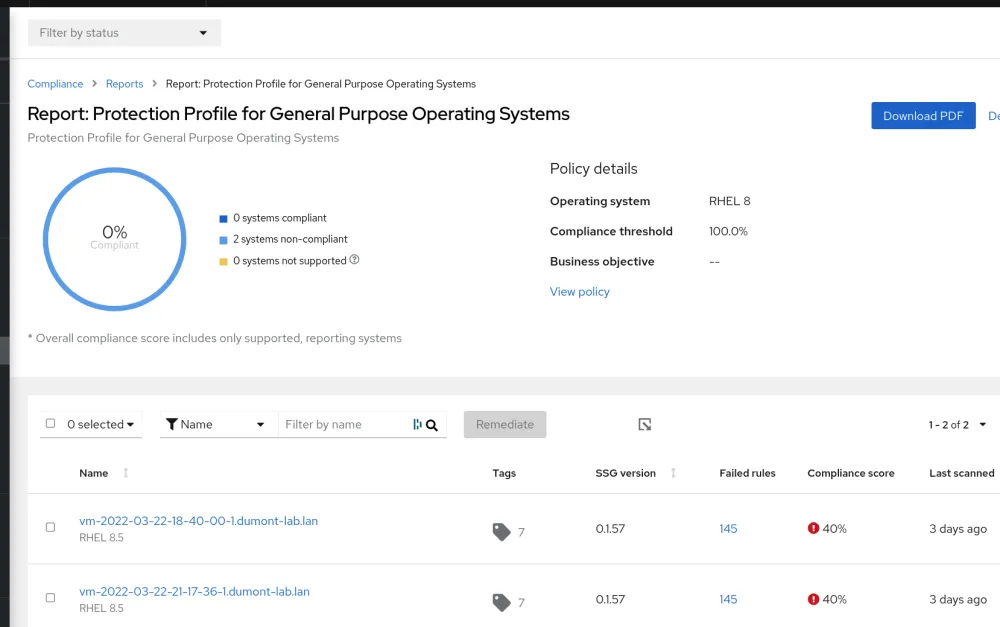Click the funnel filter icon next to Name
1000x627 pixels.
pos(173,424)
